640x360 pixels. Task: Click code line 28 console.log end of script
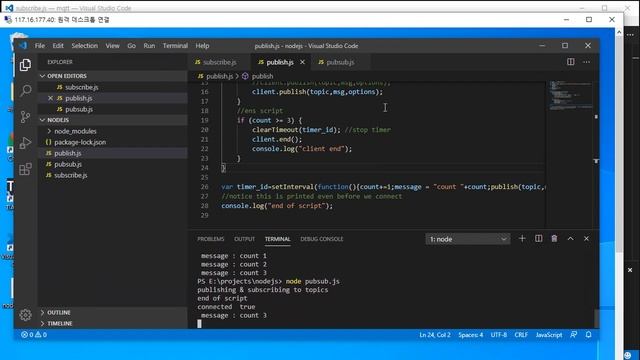click(277, 206)
